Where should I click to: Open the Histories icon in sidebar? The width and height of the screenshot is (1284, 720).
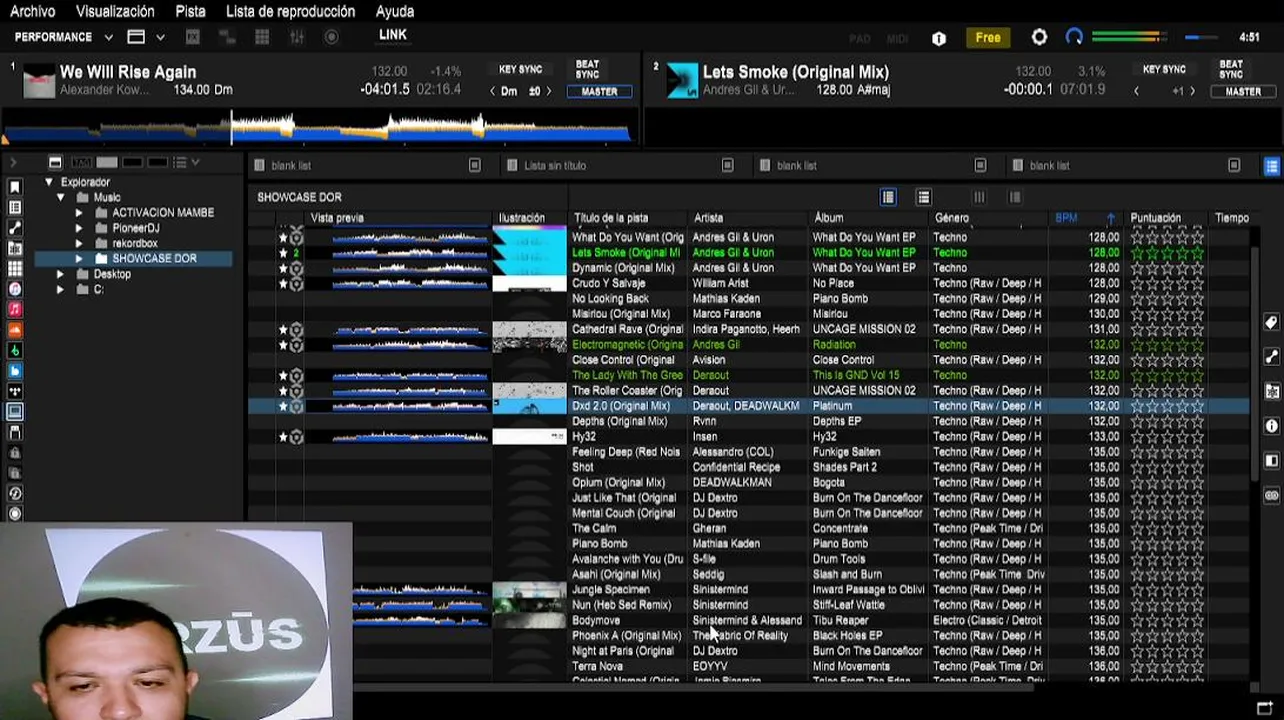pyautogui.click(x=15, y=493)
